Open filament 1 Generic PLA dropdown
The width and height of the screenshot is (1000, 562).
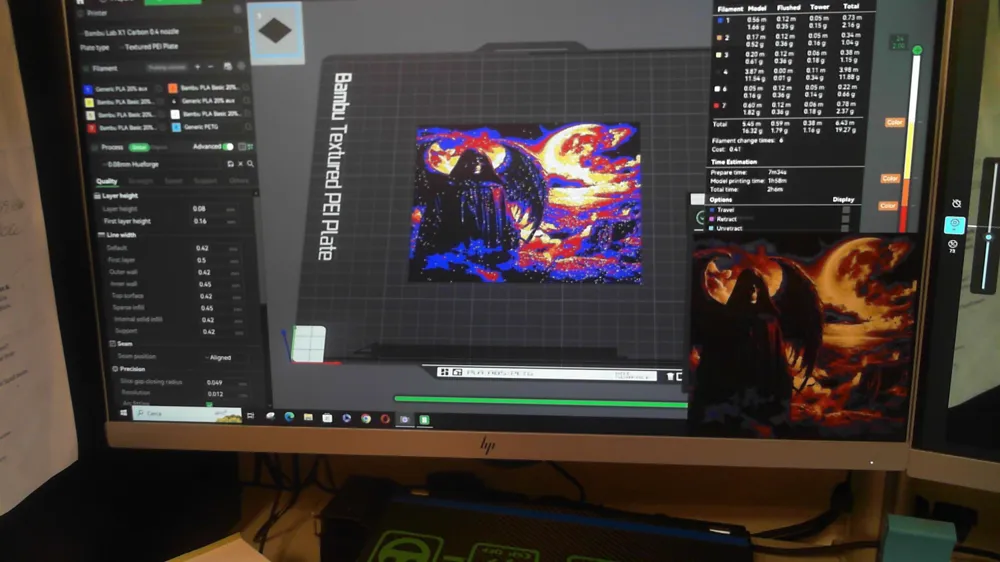(126, 89)
